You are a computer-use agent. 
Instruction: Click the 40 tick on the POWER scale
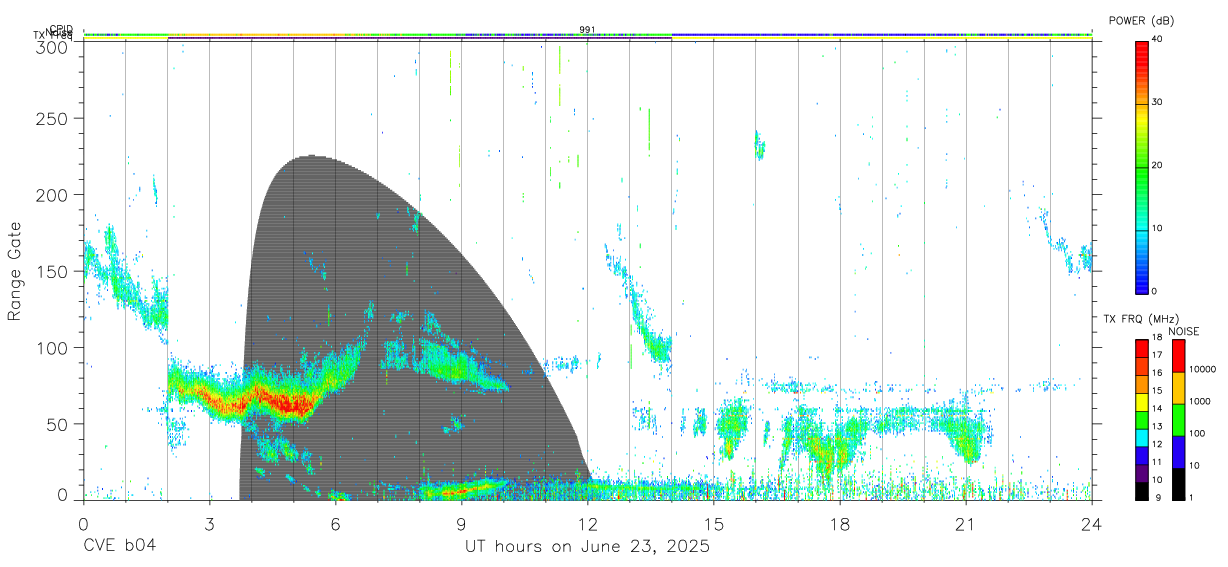click(x=1158, y=39)
